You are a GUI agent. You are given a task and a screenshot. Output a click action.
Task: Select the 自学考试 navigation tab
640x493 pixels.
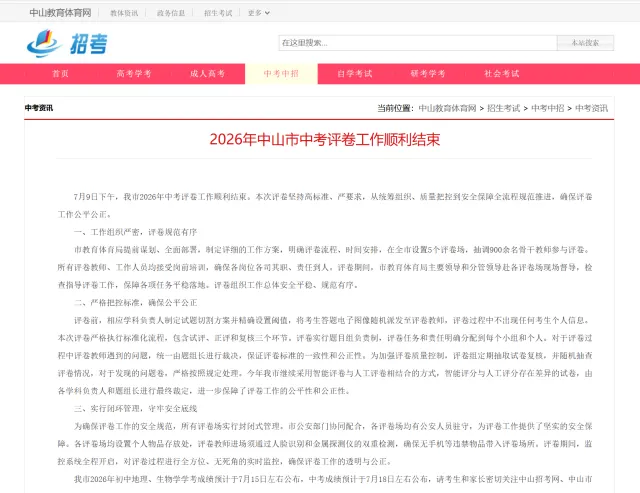tap(355, 74)
